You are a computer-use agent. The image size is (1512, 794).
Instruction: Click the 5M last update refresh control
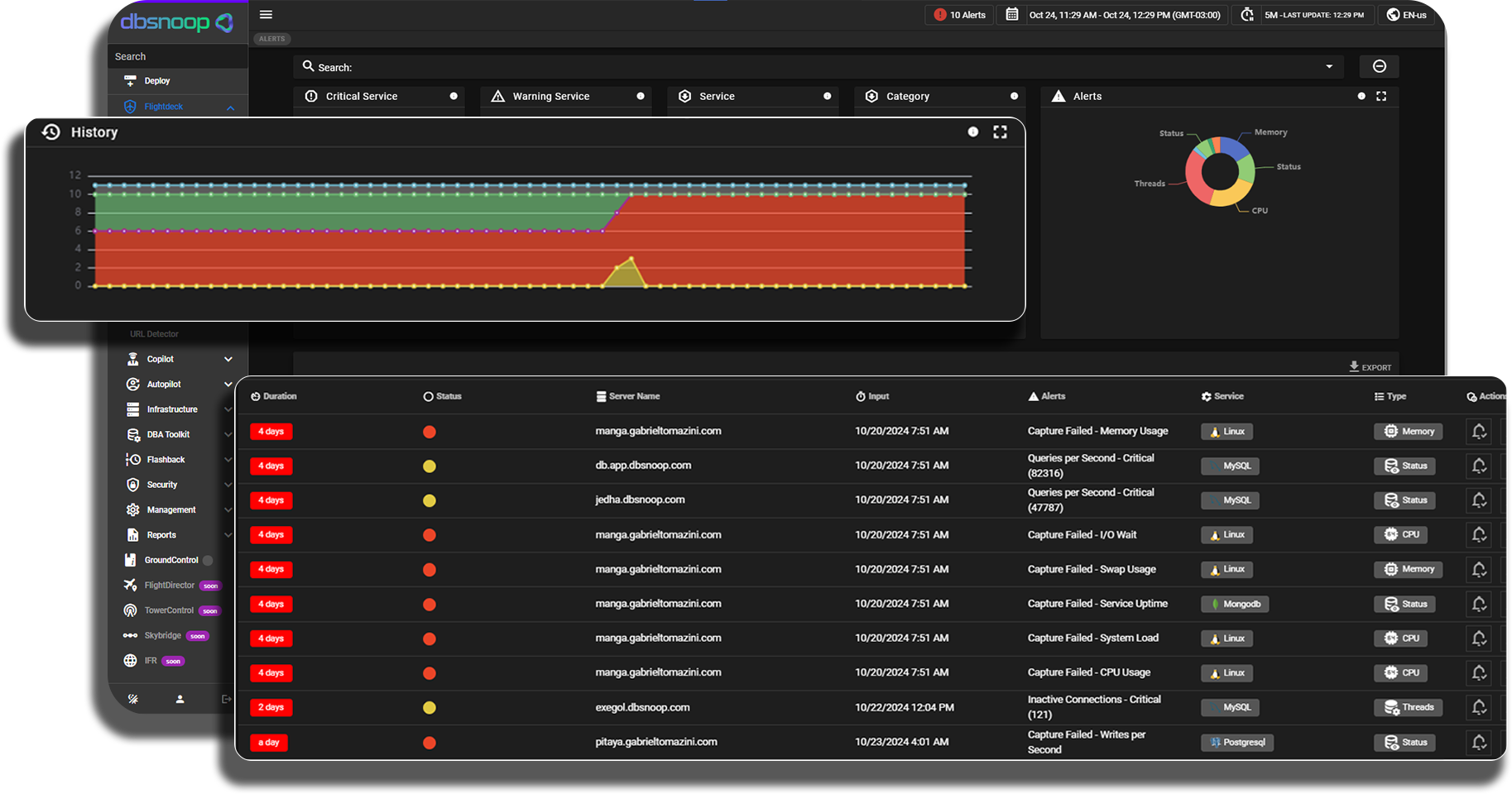click(1303, 15)
